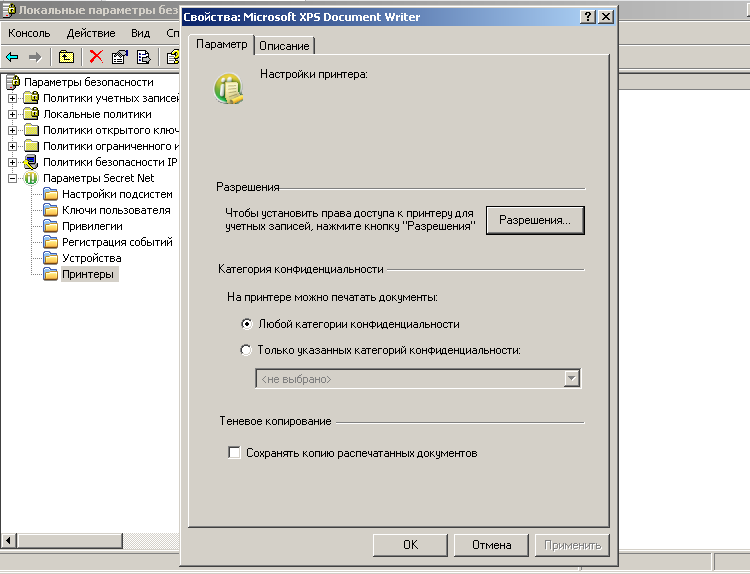Click the Local Policies folder icon
Image resolution: width=750 pixels, height=574 pixels.
pos(31,114)
